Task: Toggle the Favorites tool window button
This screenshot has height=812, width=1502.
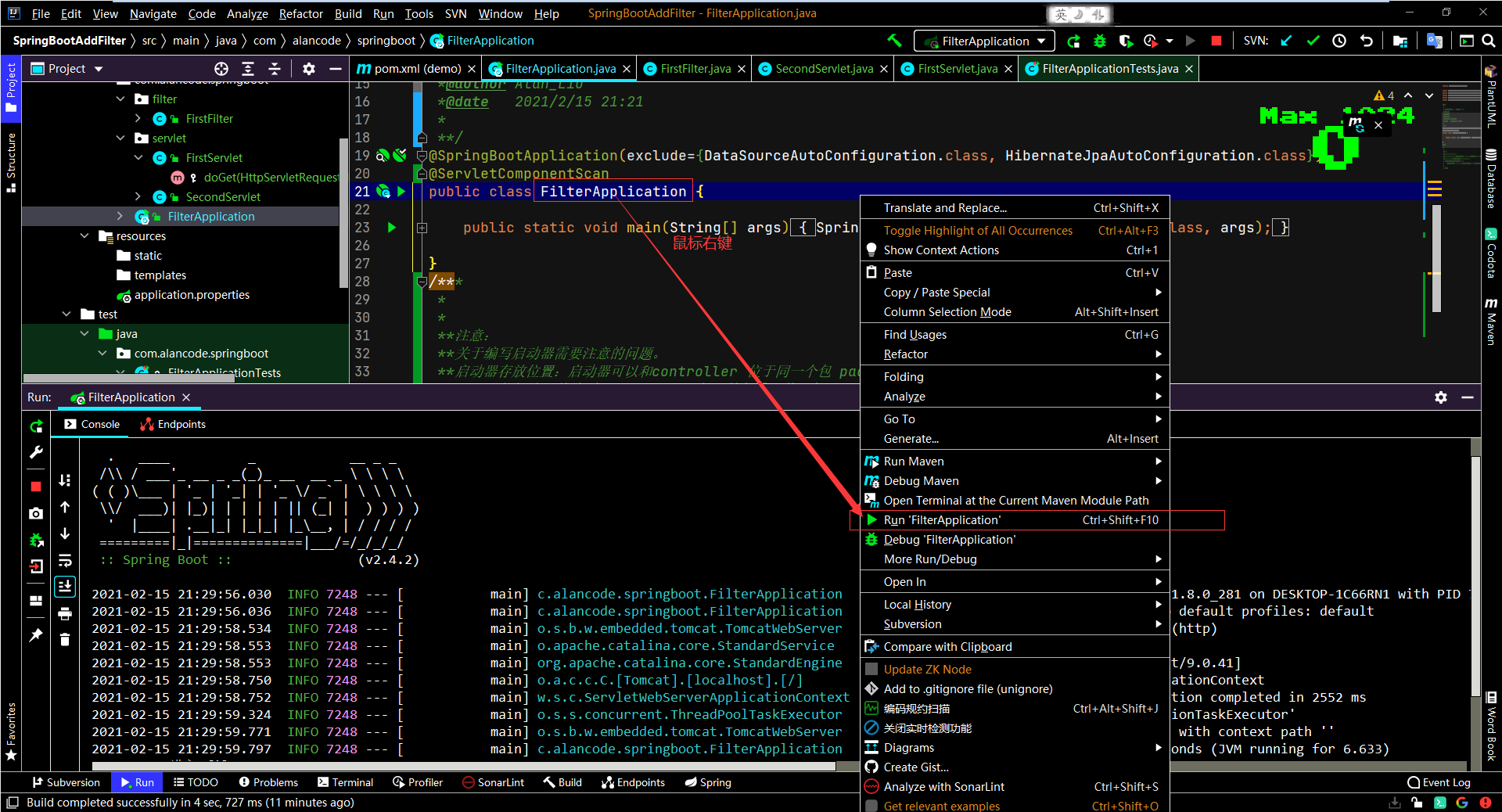Action: 11,731
